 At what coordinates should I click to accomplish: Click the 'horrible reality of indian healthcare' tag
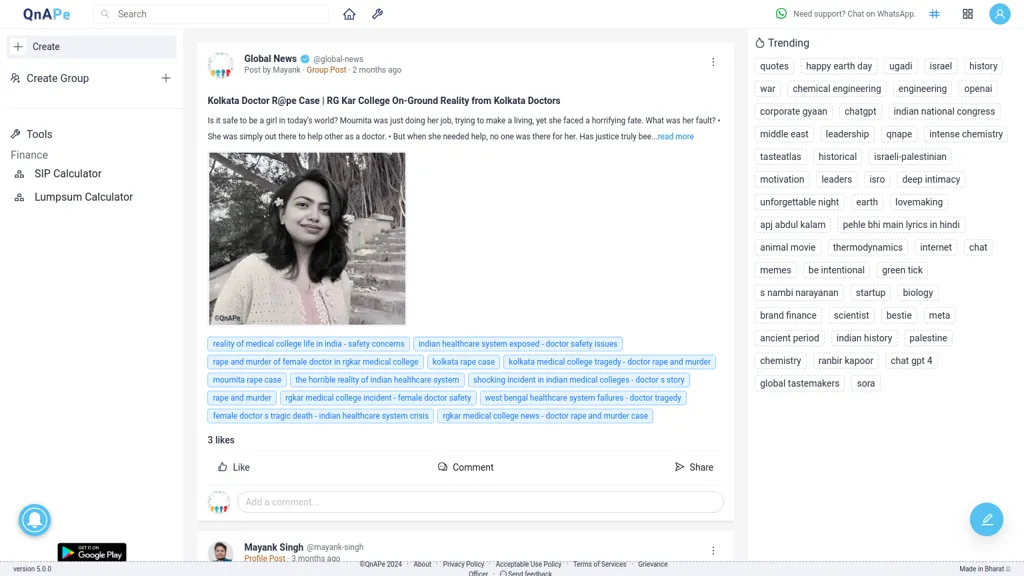click(x=377, y=379)
